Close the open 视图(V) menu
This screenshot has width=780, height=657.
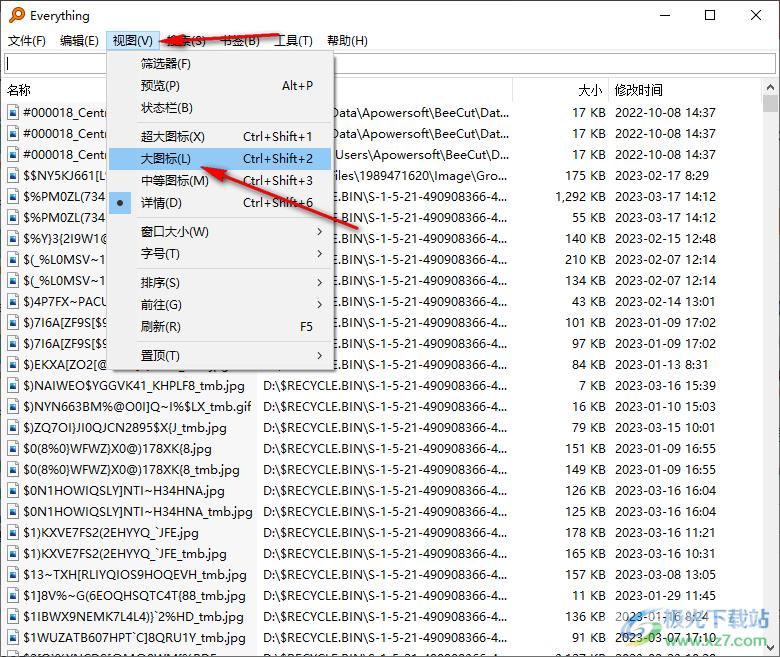pos(133,41)
